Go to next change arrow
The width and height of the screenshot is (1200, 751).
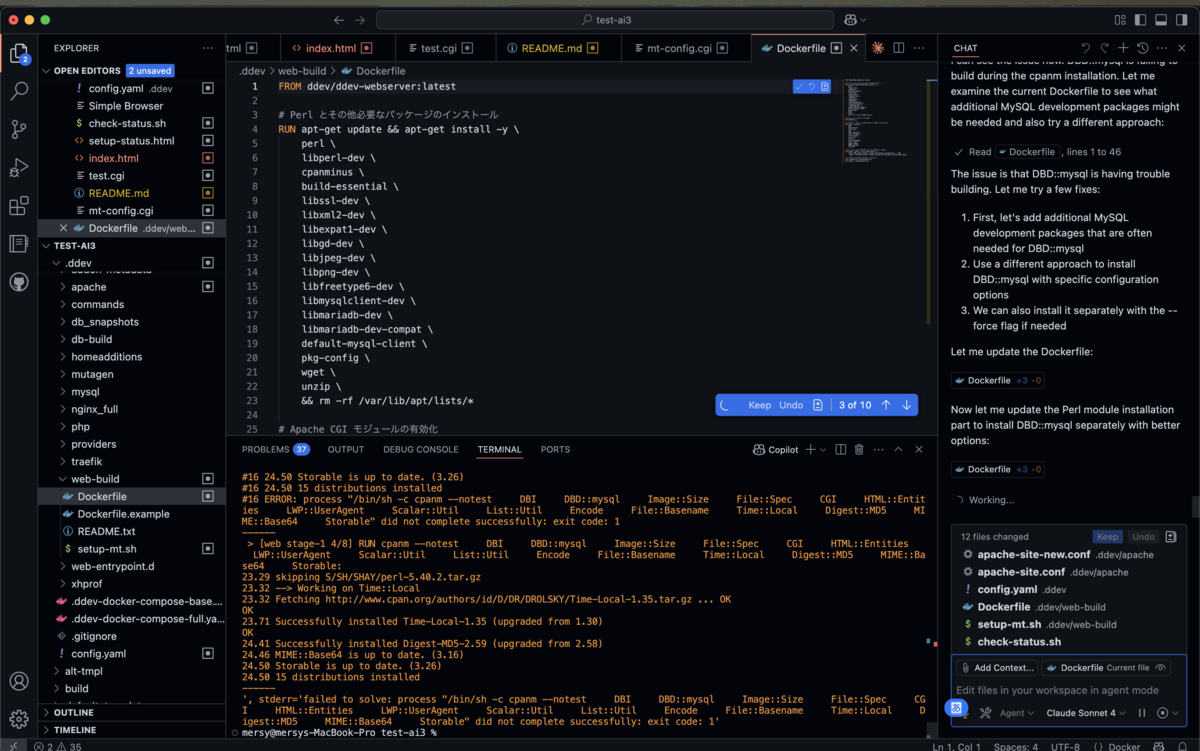[x=907, y=405]
